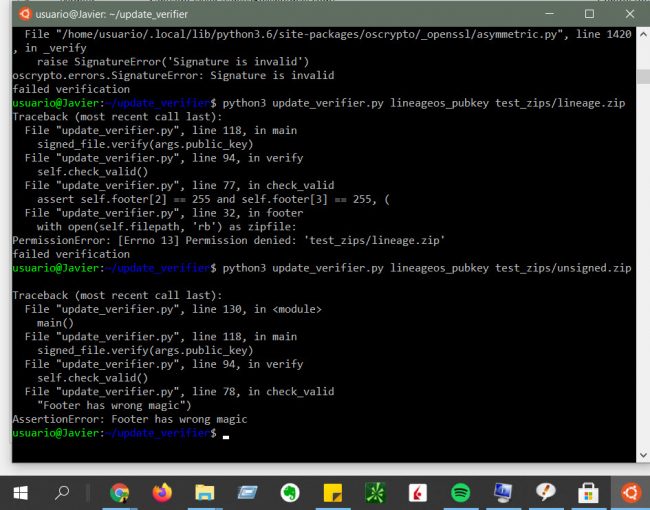This screenshot has width=650, height=510.
Task: Open the Windows Start menu
Action: point(20,493)
